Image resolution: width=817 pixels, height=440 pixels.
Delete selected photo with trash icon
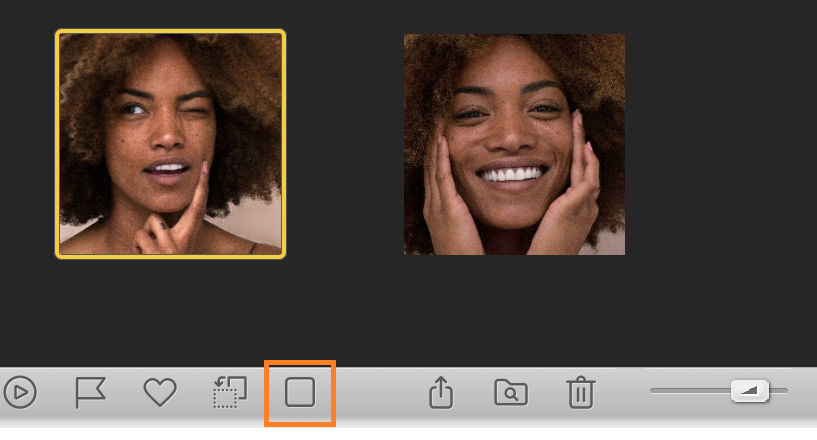pos(581,392)
